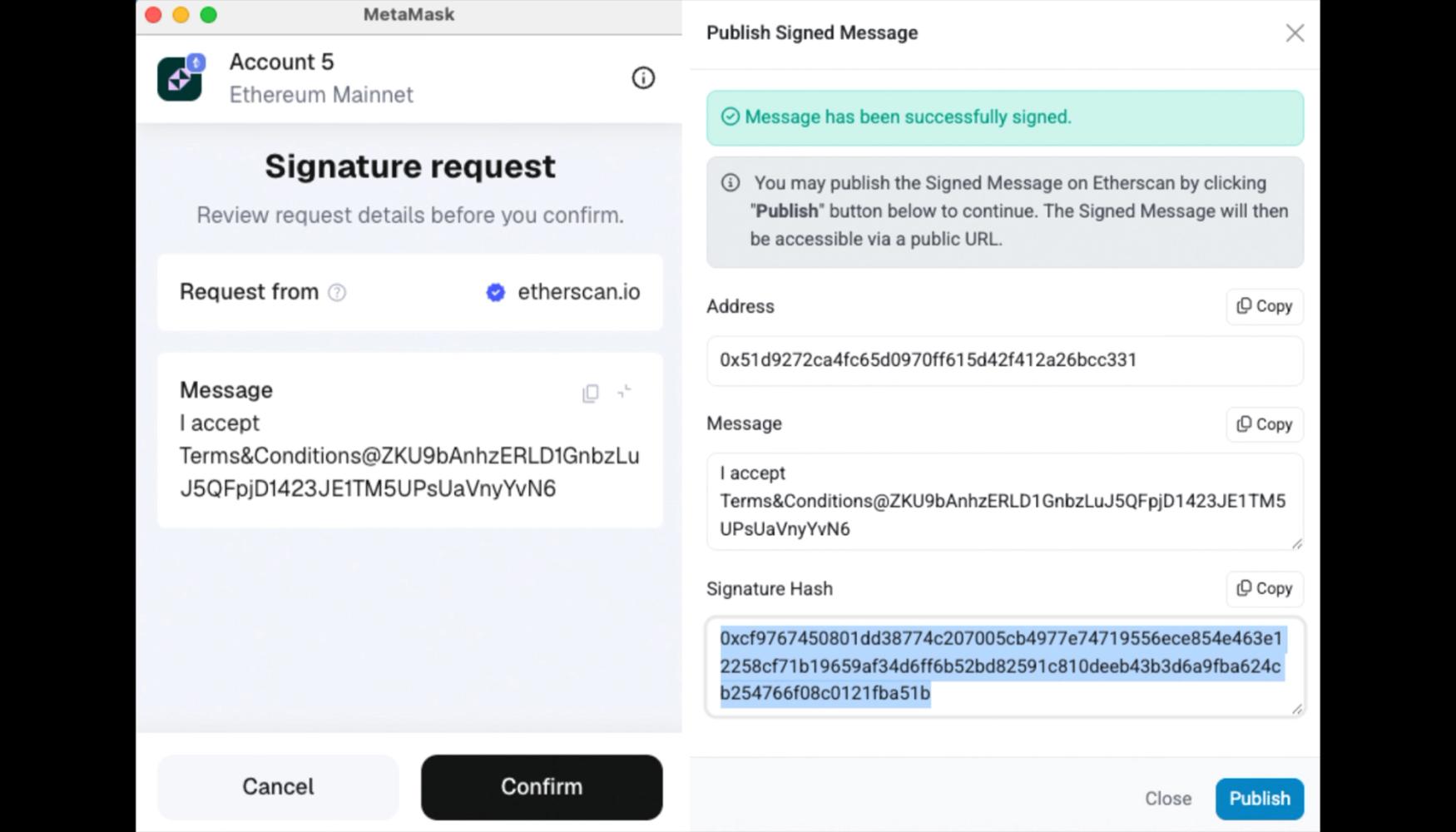Screen dimensions: 1456x832
Task: Click the info icon in the publish notice
Action: (x=730, y=182)
